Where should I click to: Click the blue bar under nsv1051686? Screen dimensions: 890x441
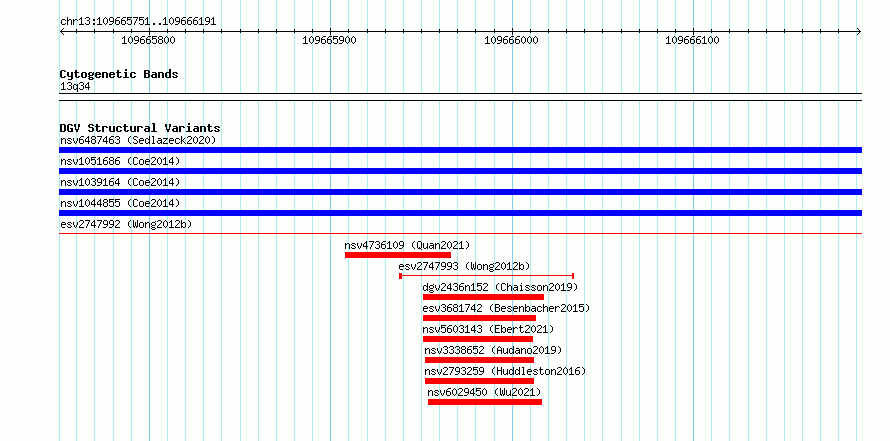pos(460,171)
